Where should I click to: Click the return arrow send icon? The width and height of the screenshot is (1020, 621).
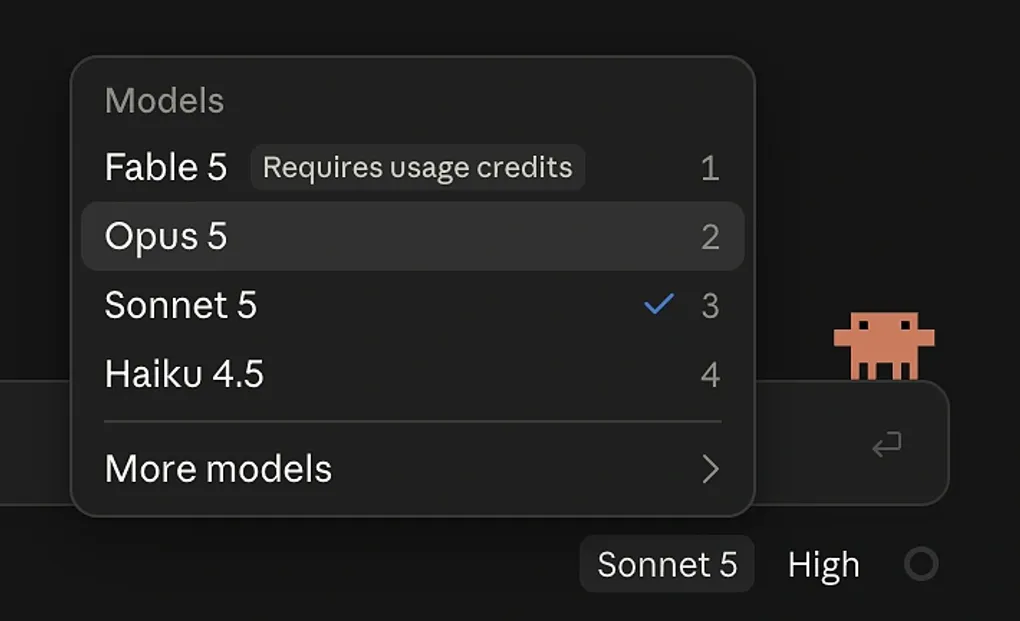click(887, 445)
